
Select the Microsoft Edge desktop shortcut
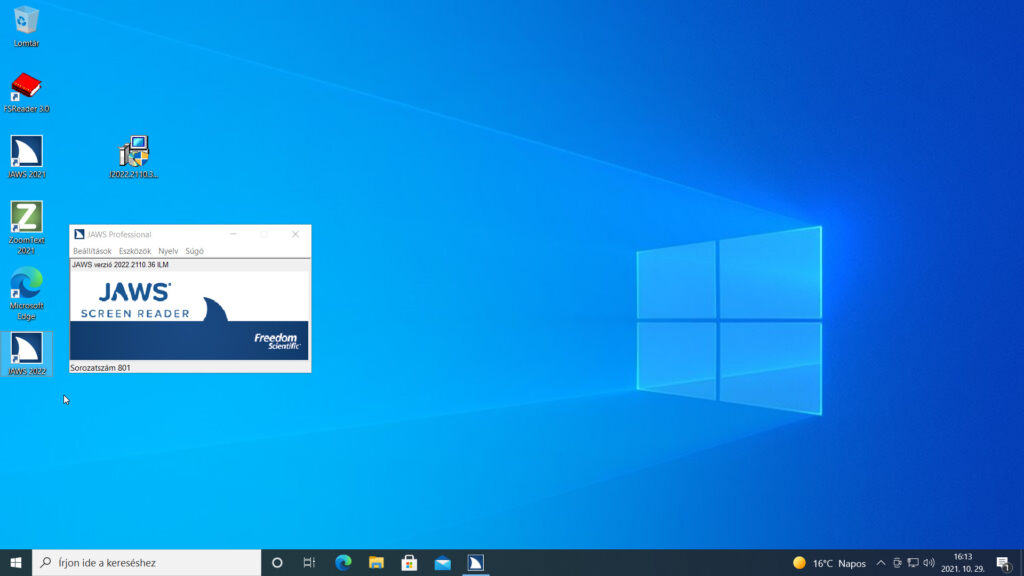pos(26,293)
